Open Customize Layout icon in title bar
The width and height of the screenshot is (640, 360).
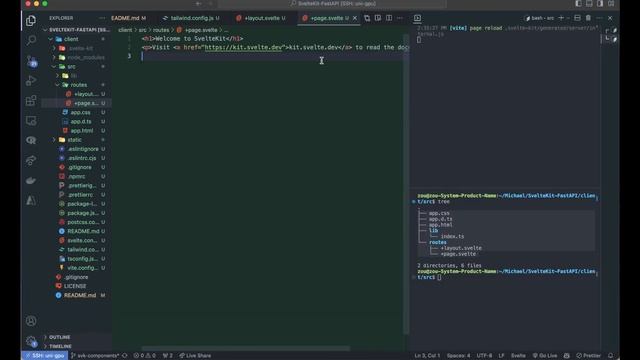611,4
